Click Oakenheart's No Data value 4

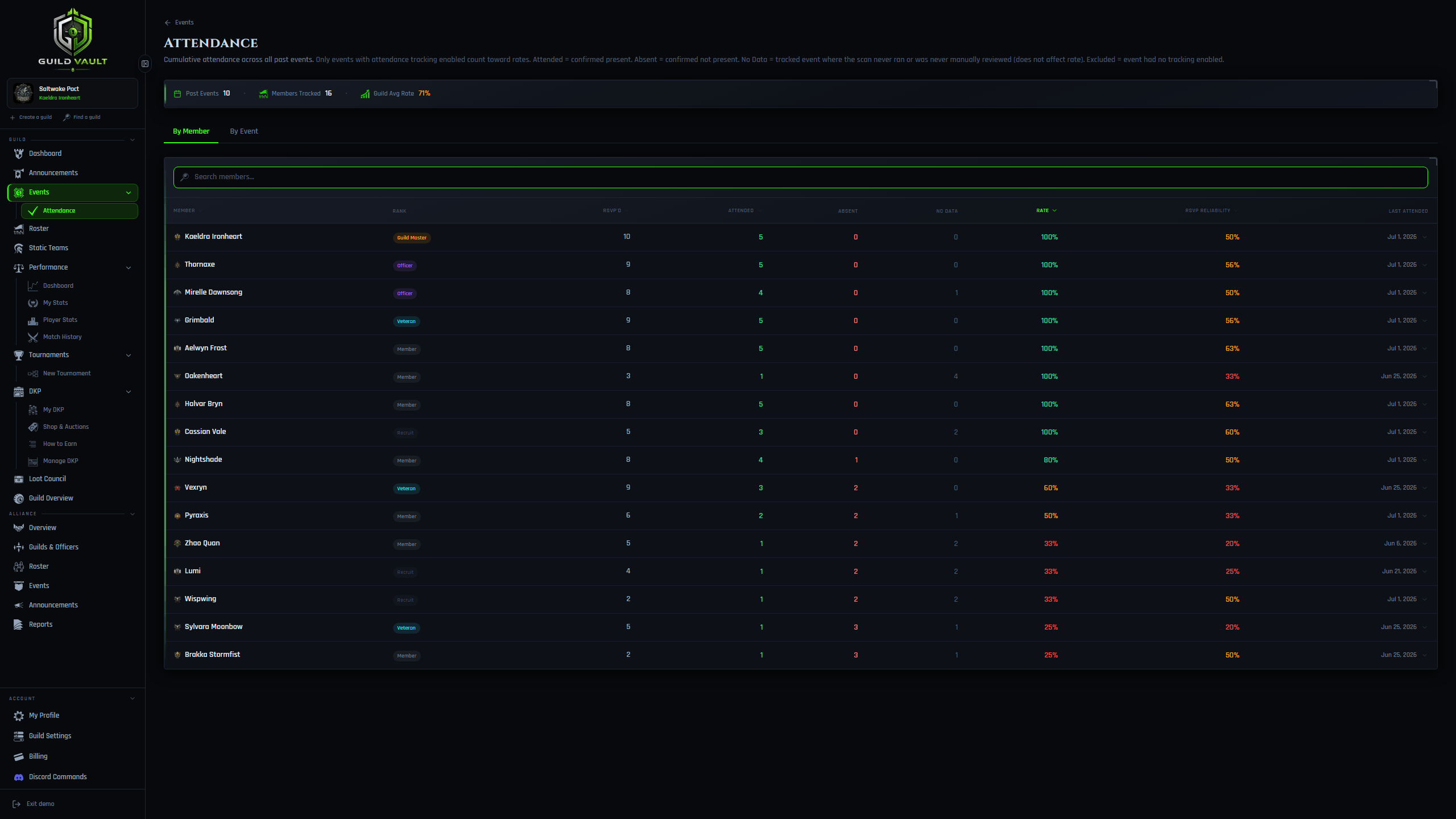coord(955,377)
